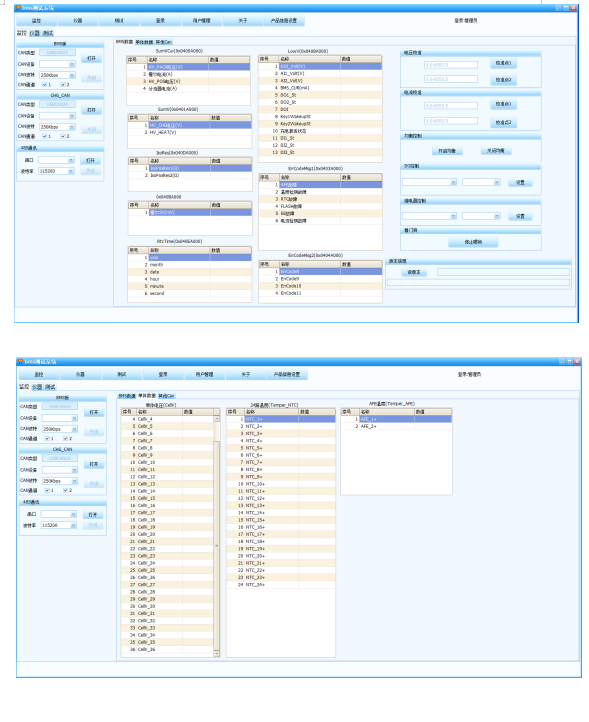Toggle CHG_CAN channel 2 checkbox, lower window

point(65,491)
